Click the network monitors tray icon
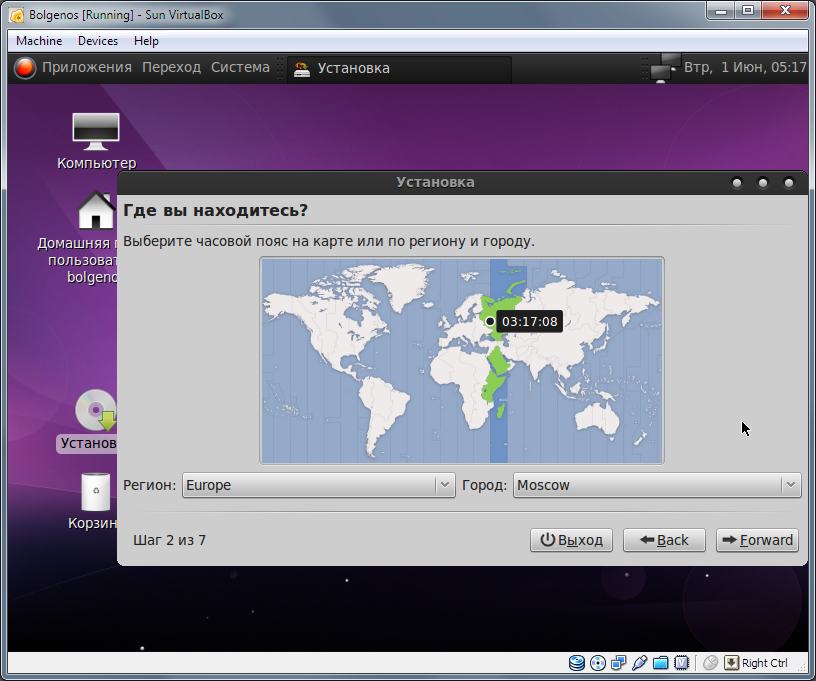Screen dimensions: 816x681 (665, 68)
